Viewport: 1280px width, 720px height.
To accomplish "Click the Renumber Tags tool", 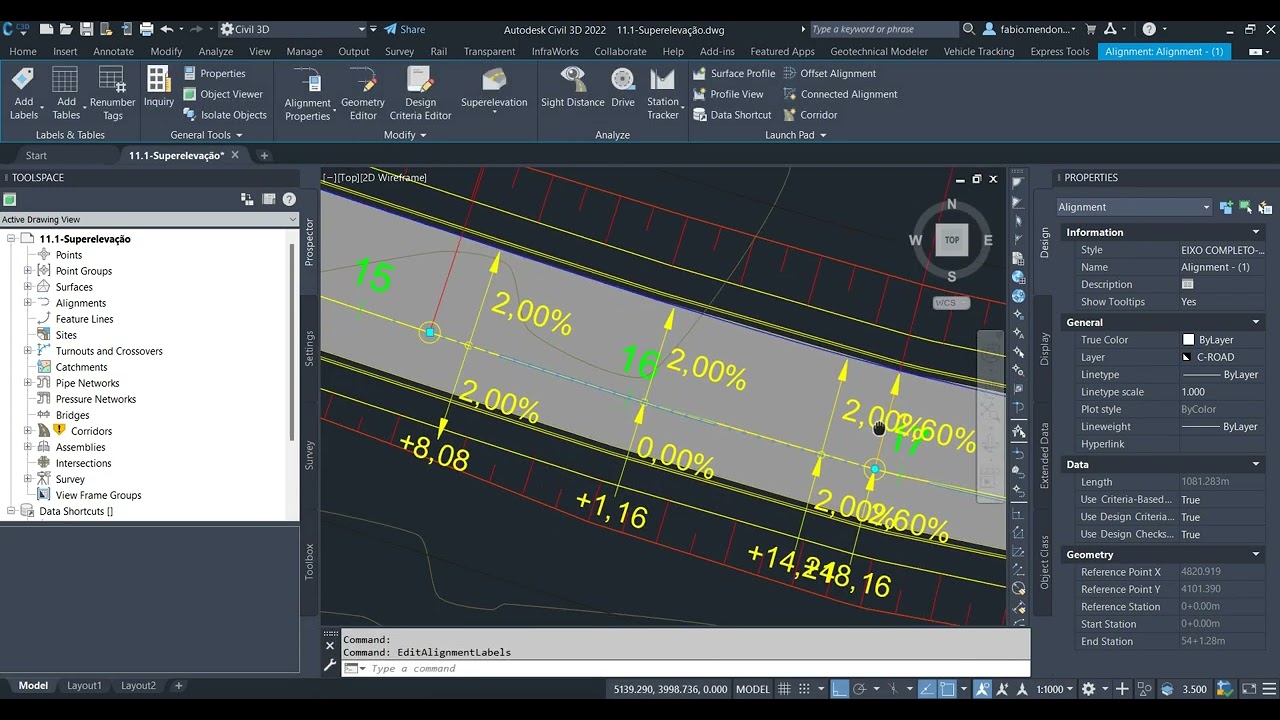I will tap(112, 92).
